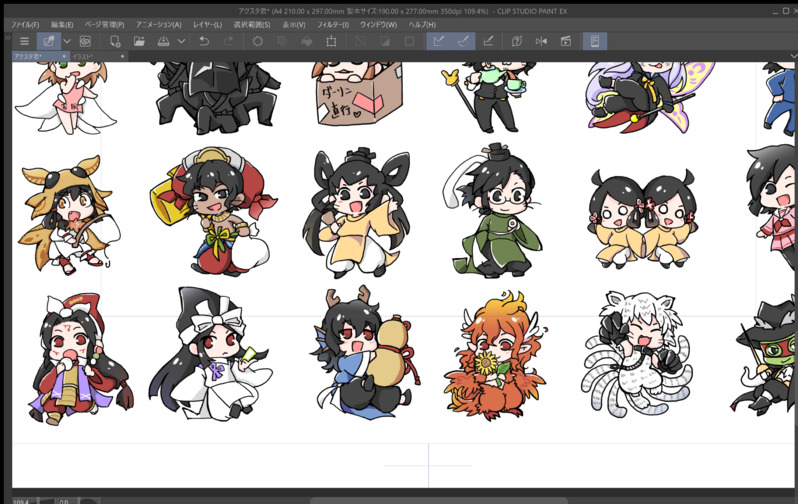Click the horizontal scrollbar at canvas bottom
The height and width of the screenshot is (504, 798).
440,500
